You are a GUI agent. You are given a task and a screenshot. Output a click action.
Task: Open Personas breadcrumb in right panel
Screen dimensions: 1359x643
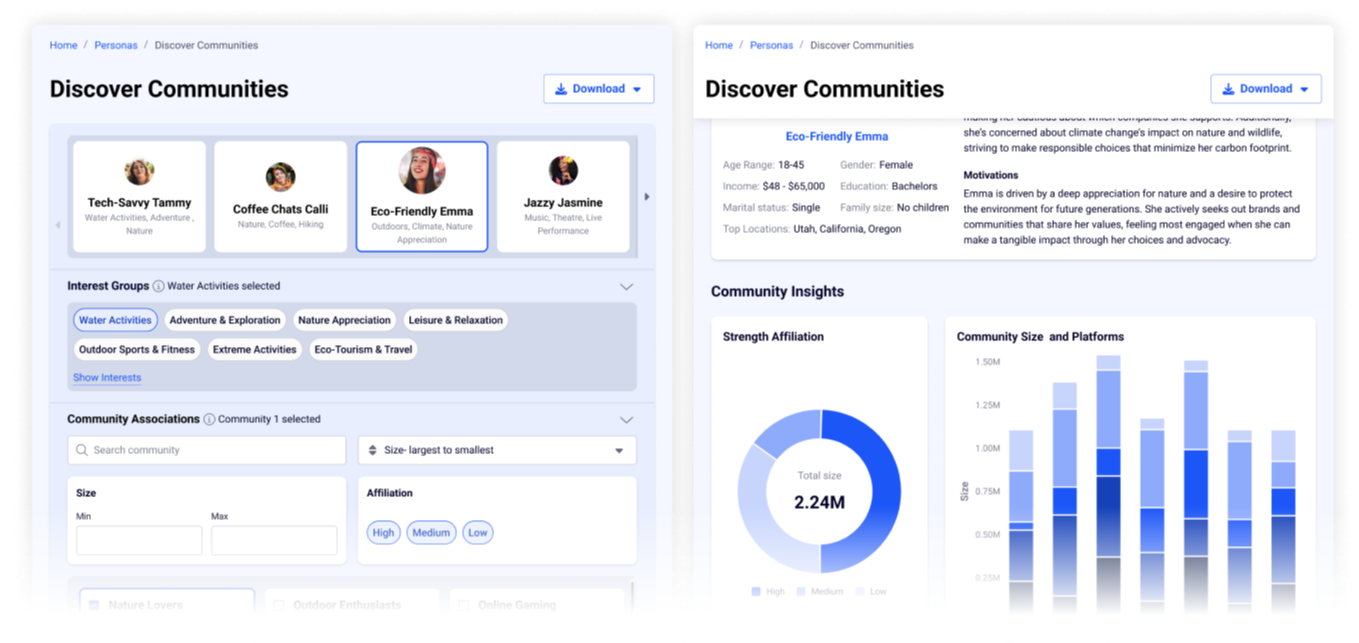pyautogui.click(x=771, y=45)
